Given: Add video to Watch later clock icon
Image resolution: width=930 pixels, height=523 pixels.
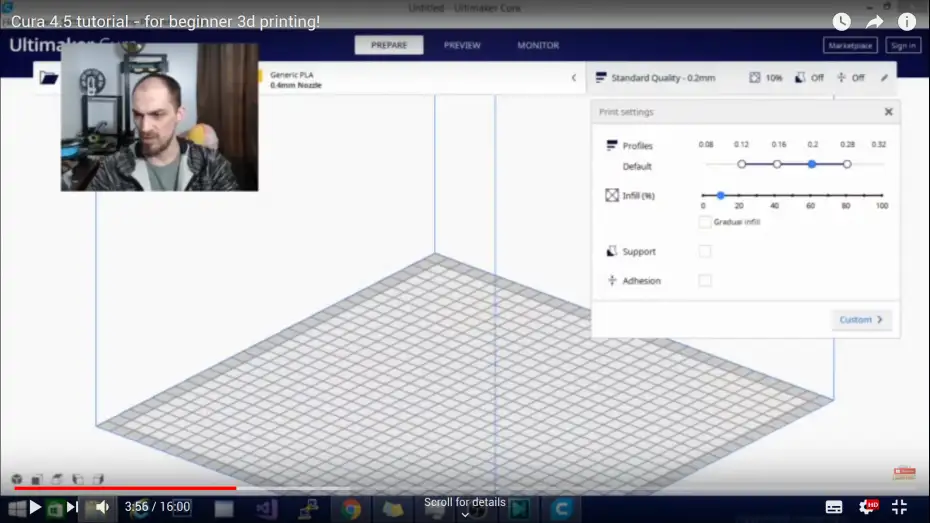Looking at the screenshot, I should [841, 22].
